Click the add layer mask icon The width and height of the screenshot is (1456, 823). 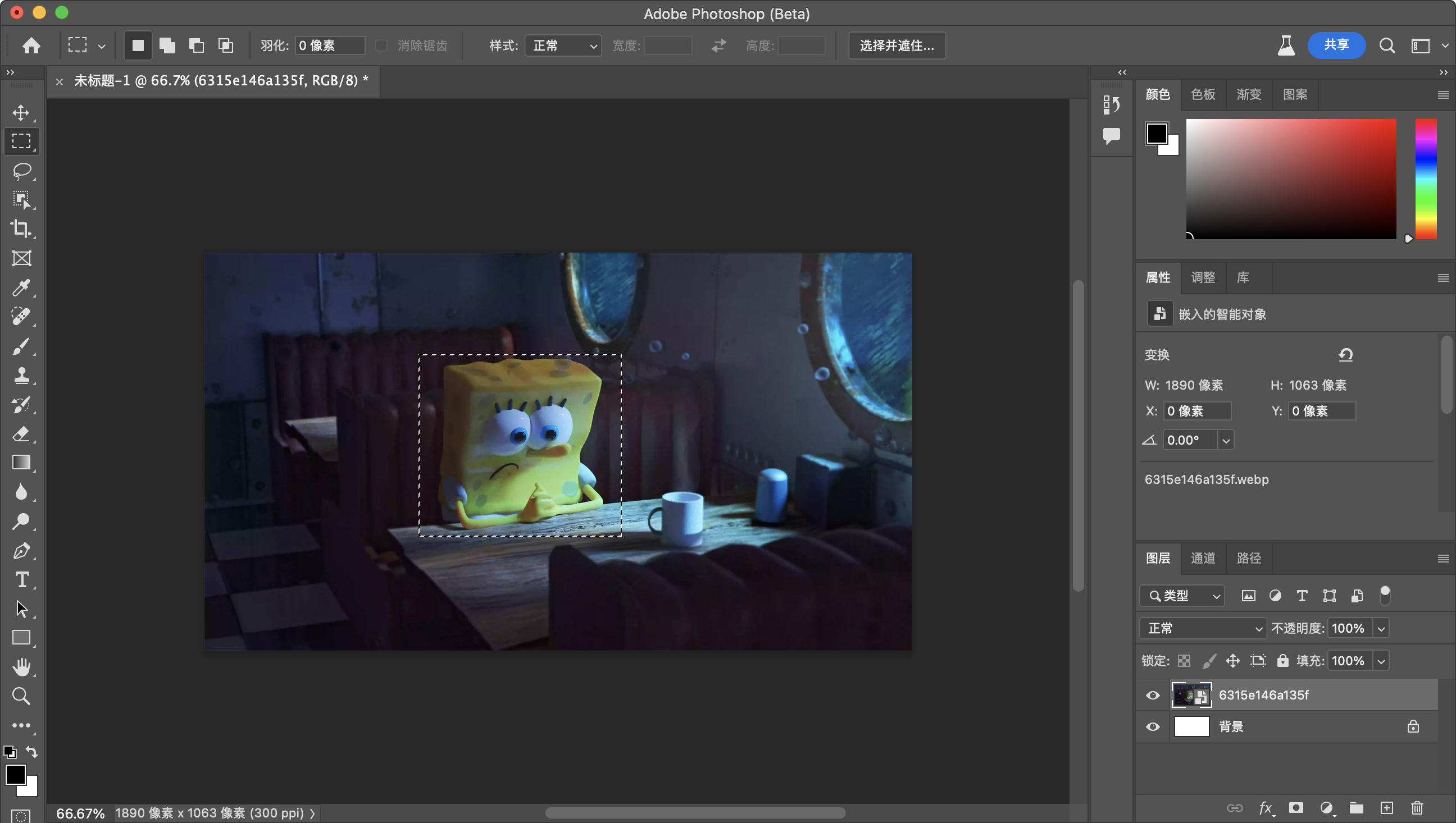[1296, 808]
